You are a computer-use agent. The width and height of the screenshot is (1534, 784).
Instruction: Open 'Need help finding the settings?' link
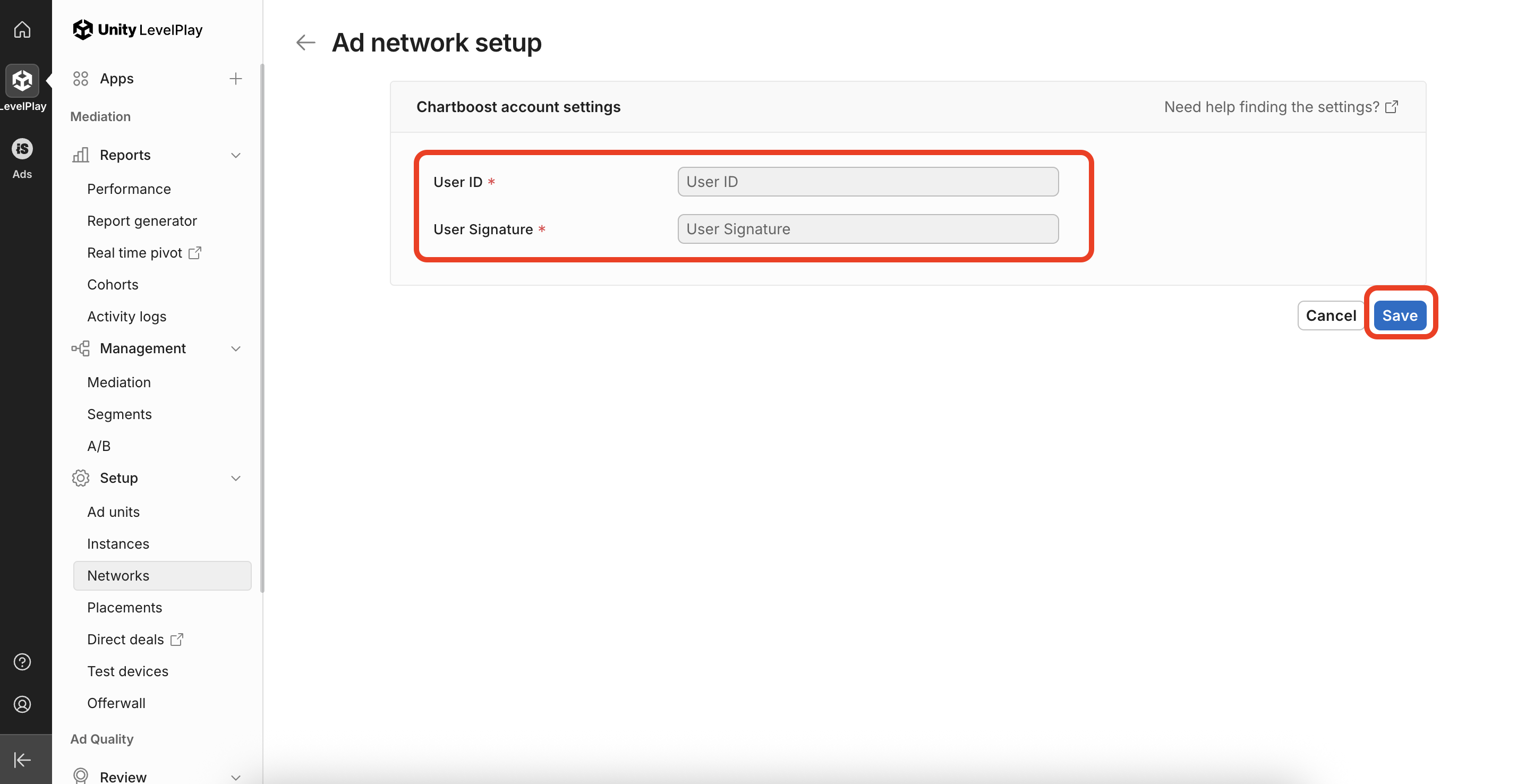pyautogui.click(x=1280, y=107)
